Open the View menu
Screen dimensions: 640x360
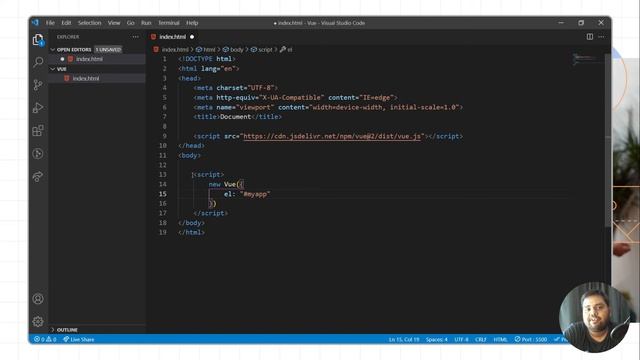(x=114, y=23)
